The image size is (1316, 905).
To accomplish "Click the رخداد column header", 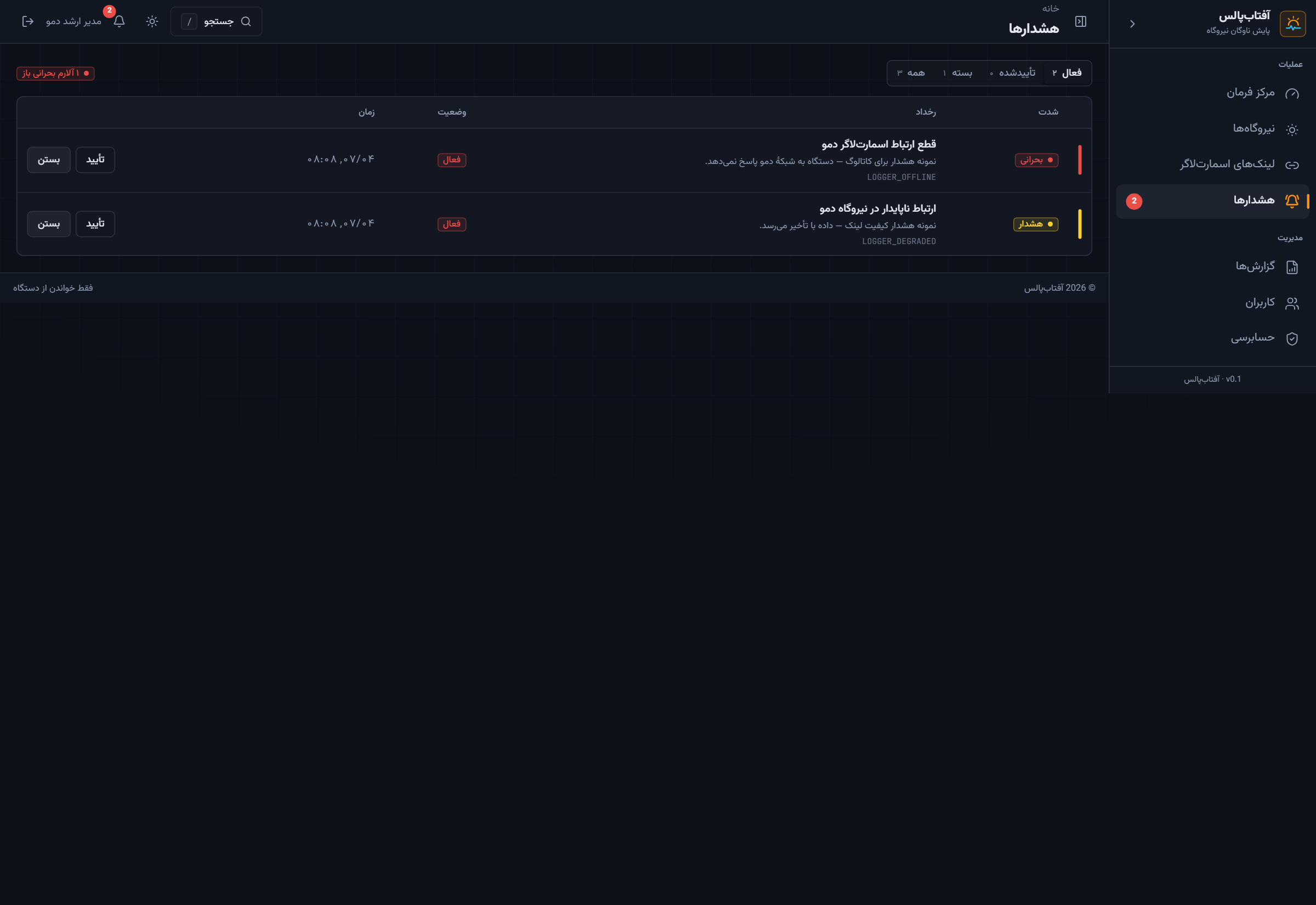I will point(926,112).
